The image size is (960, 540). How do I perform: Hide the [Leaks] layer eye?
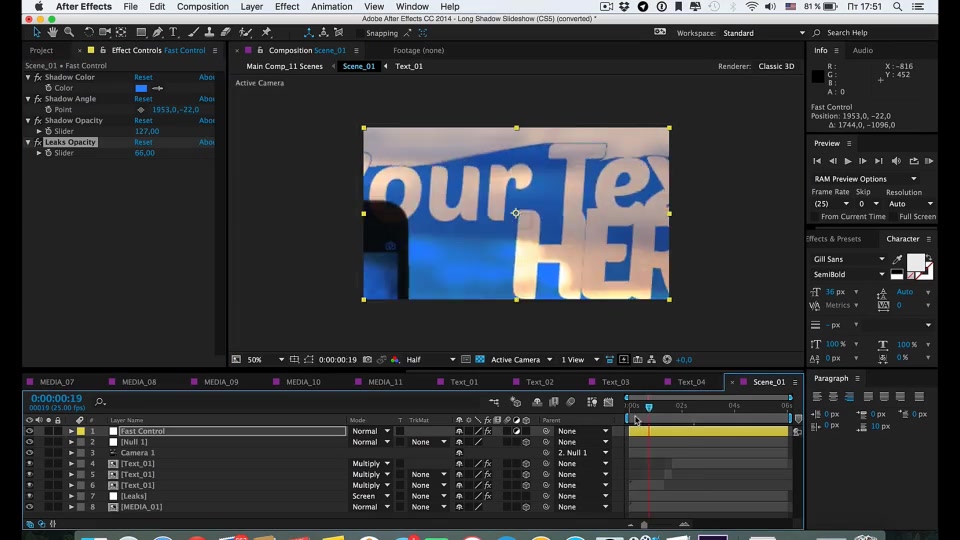29,496
